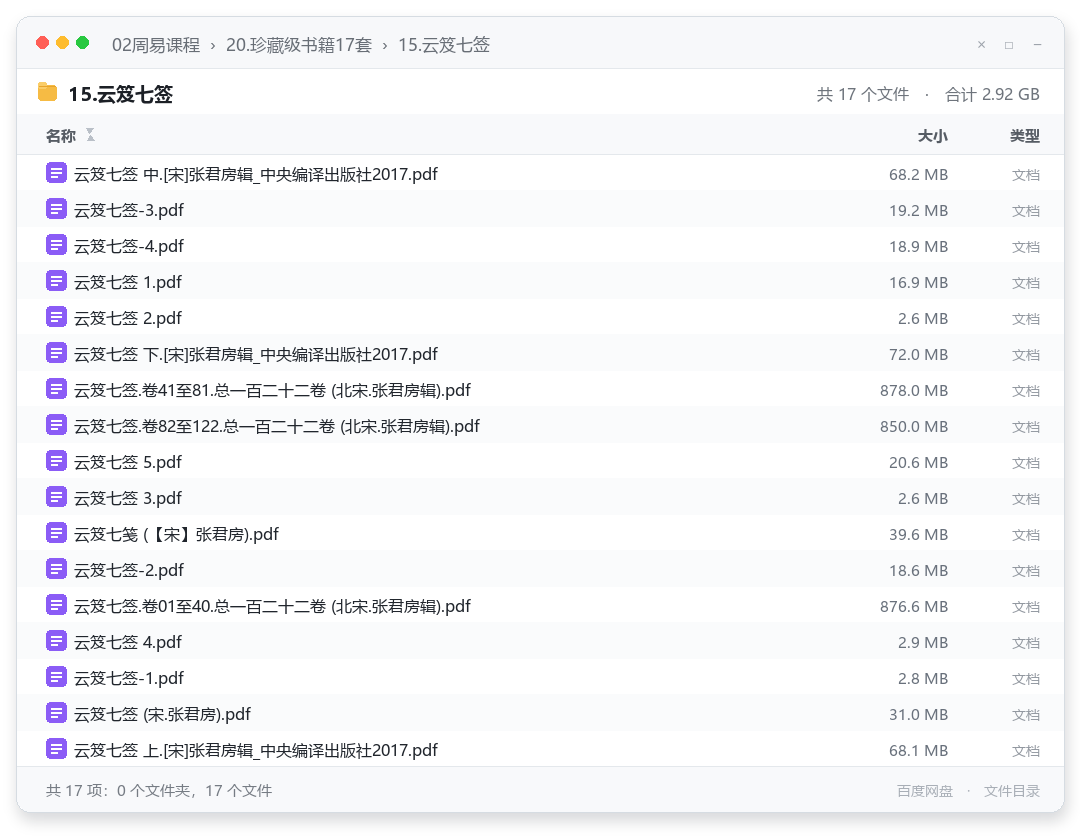Click document icon of 卷41至81 file
Image resolution: width=1080 pixels, height=836 pixels.
pyautogui.click(x=56, y=389)
